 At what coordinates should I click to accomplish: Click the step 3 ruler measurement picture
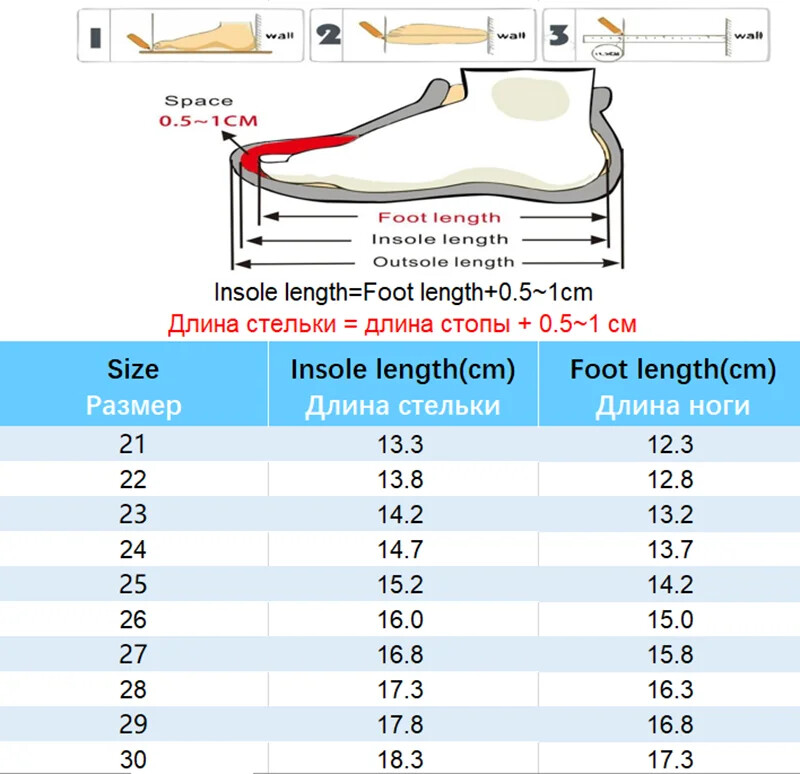(x=655, y=35)
